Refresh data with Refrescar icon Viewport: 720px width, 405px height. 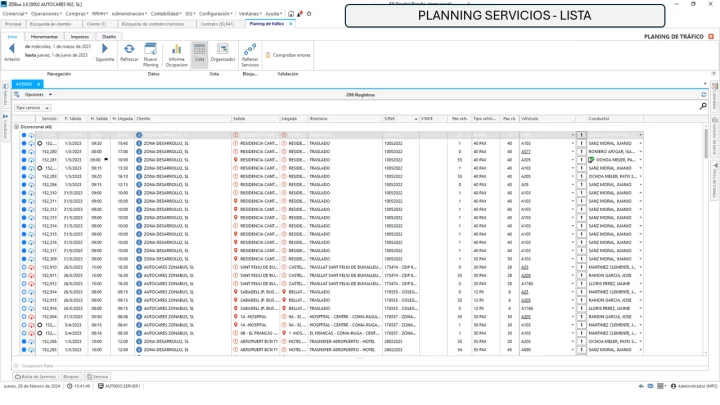(x=129, y=51)
